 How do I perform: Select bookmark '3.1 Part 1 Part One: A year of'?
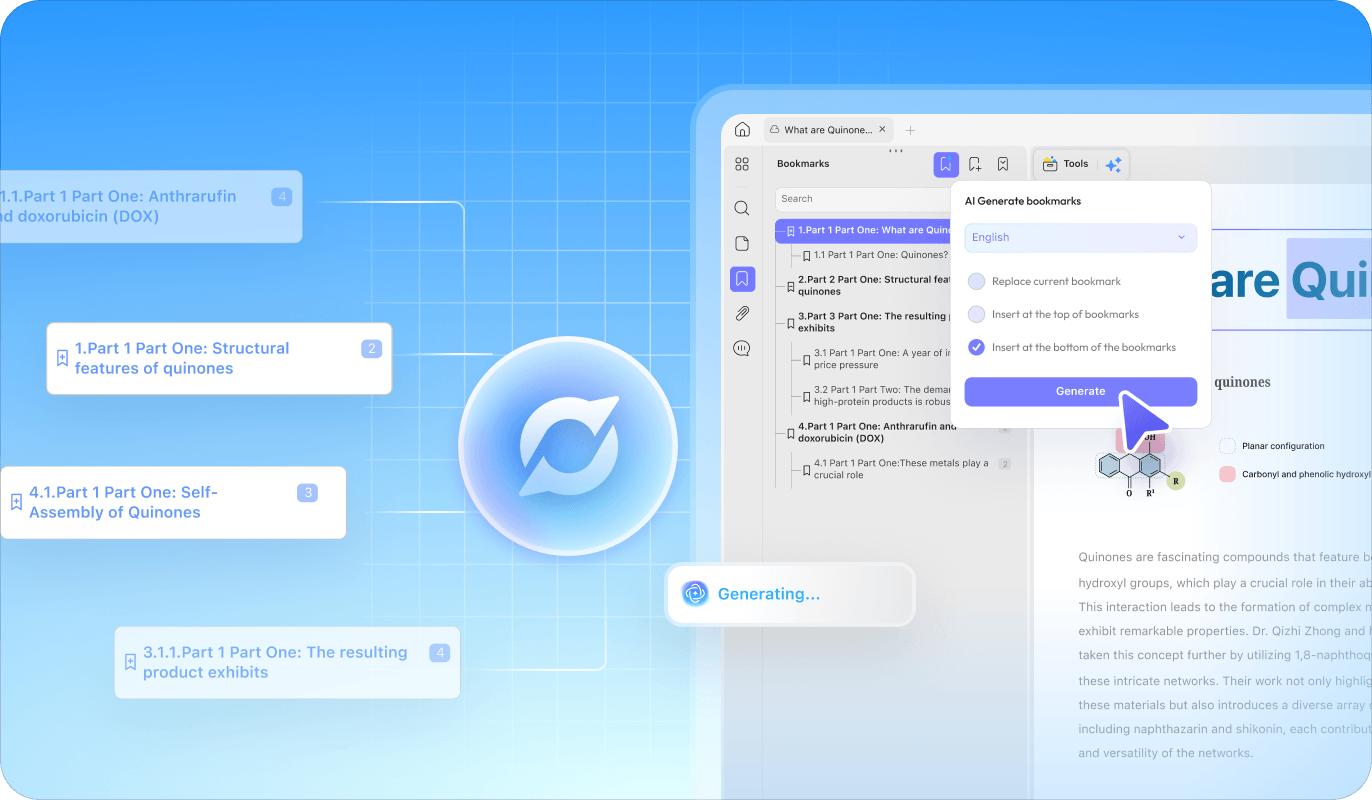(x=875, y=359)
